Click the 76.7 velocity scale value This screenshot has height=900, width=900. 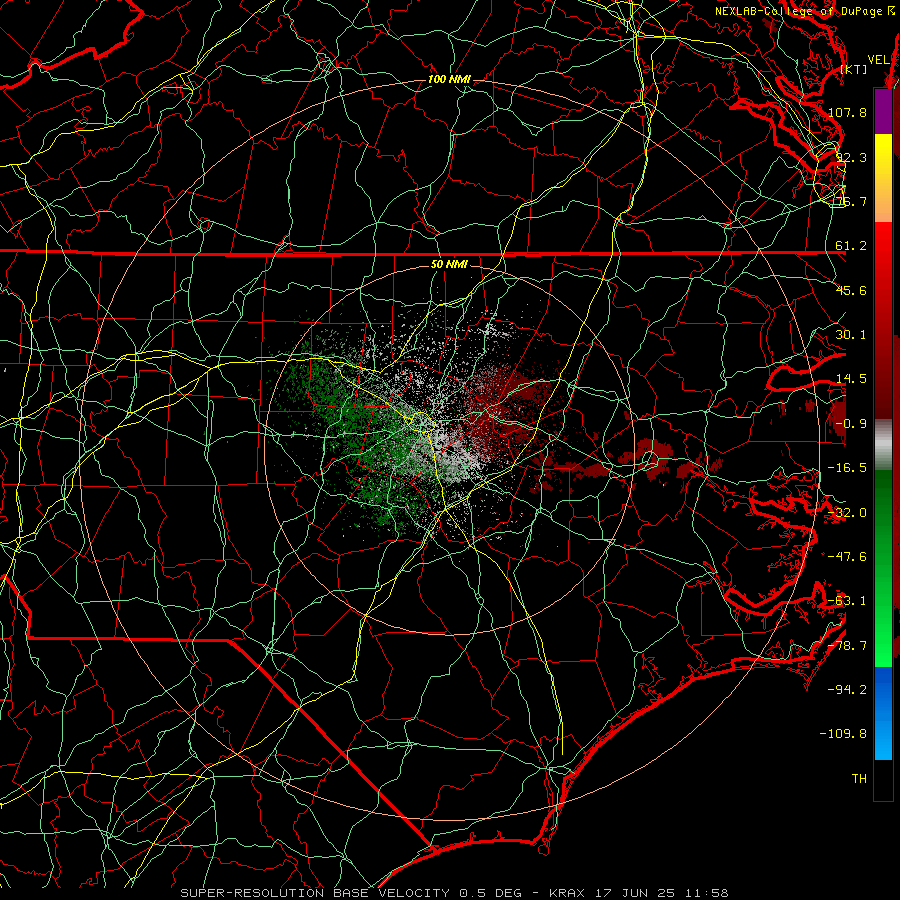851,201
